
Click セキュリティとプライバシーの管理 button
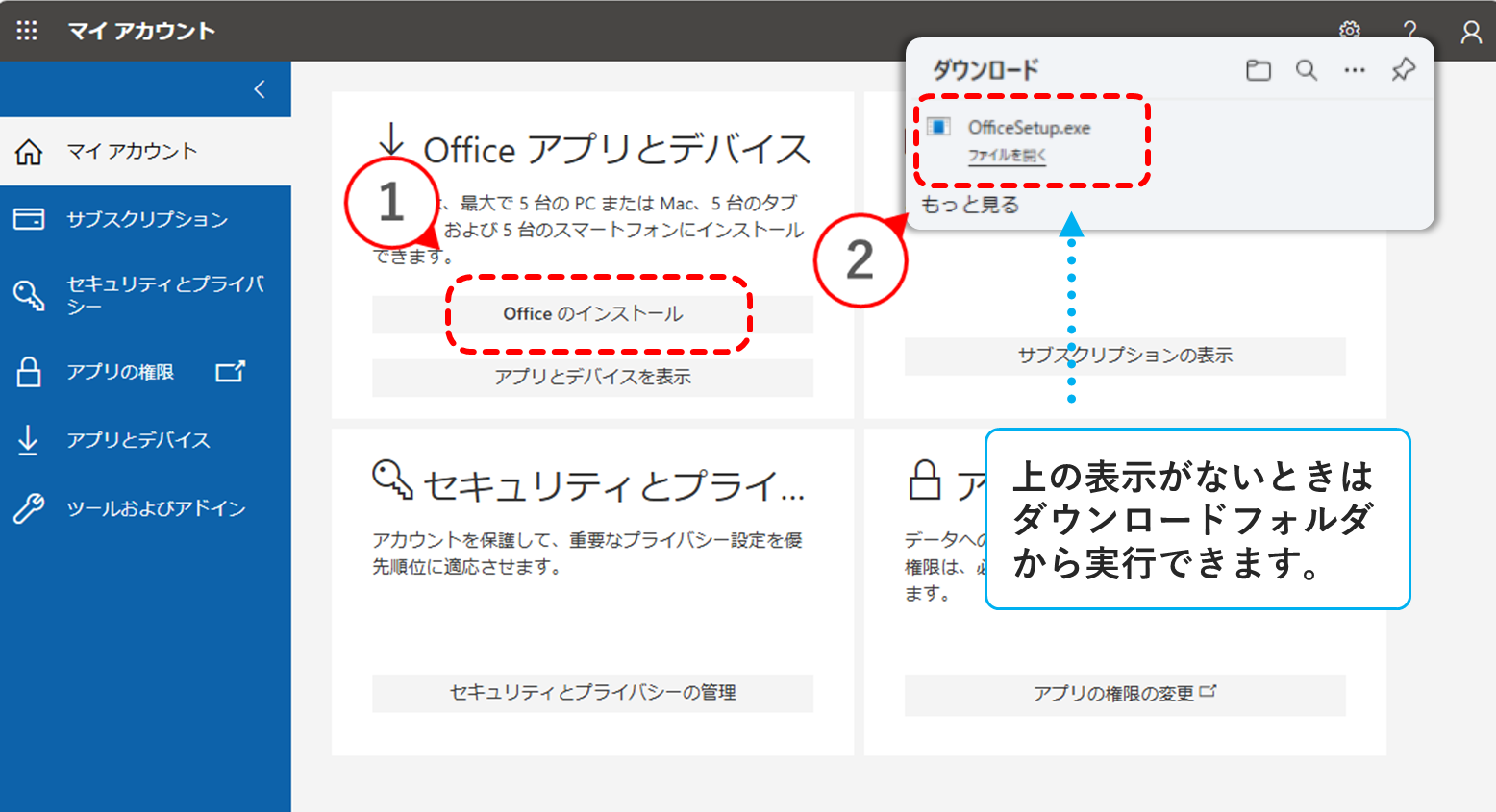(x=592, y=693)
